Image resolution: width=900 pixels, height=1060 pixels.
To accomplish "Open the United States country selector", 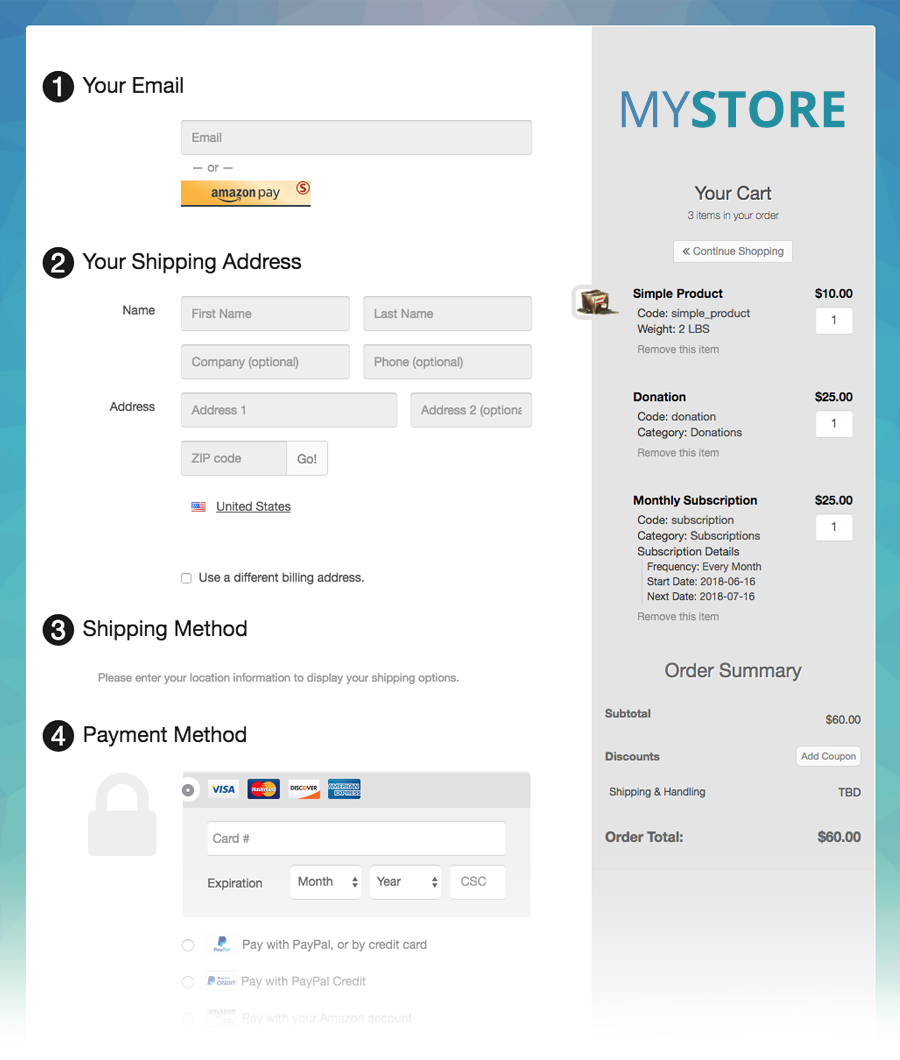I will (x=253, y=507).
